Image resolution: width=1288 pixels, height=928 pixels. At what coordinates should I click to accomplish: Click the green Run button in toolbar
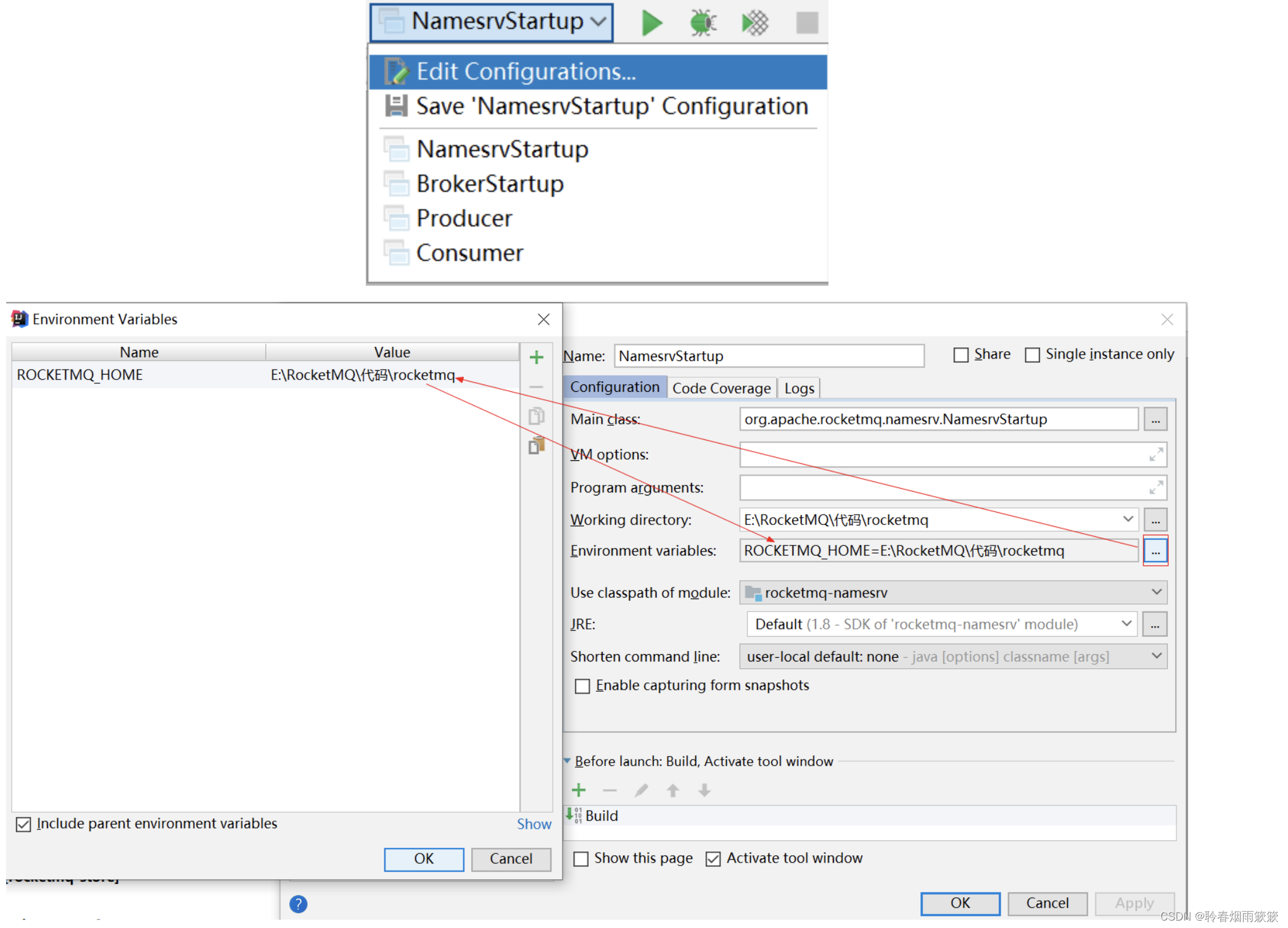pyautogui.click(x=651, y=23)
